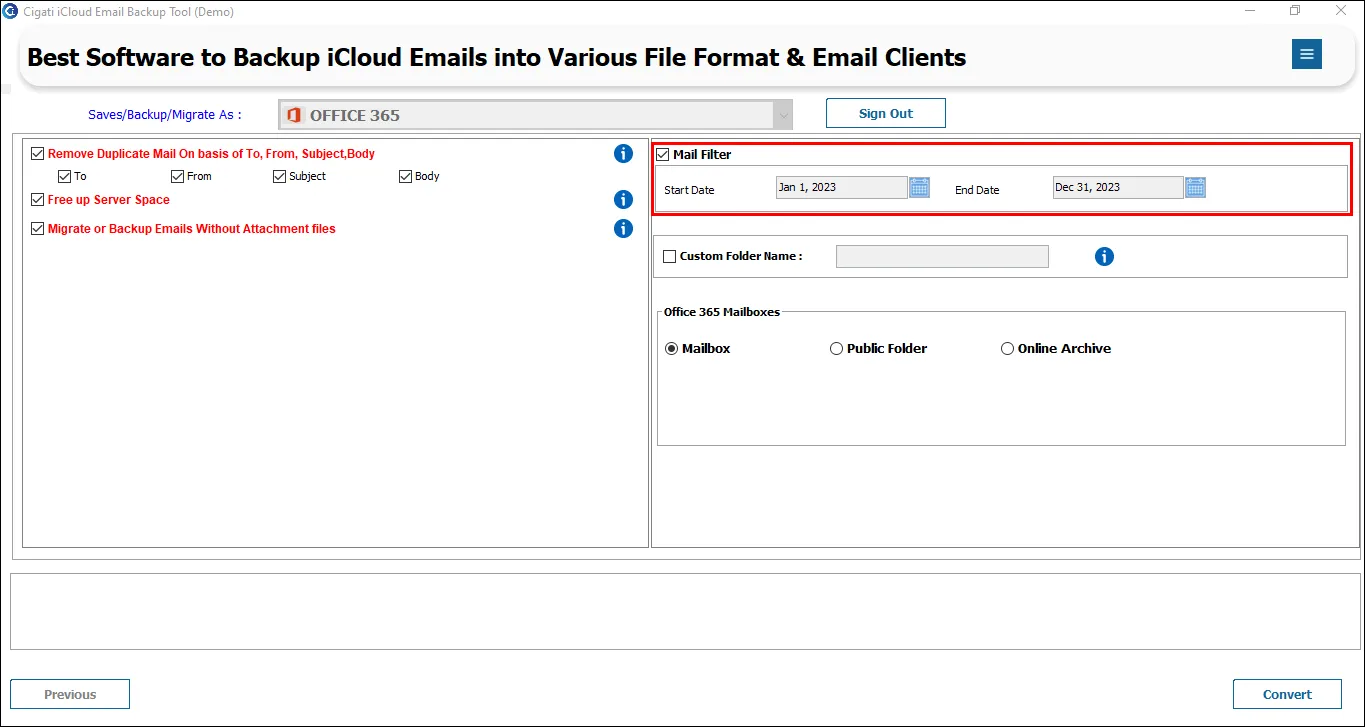The image size is (1365, 727).
Task: Open the End Date calendar picker
Action: [x=1196, y=187]
